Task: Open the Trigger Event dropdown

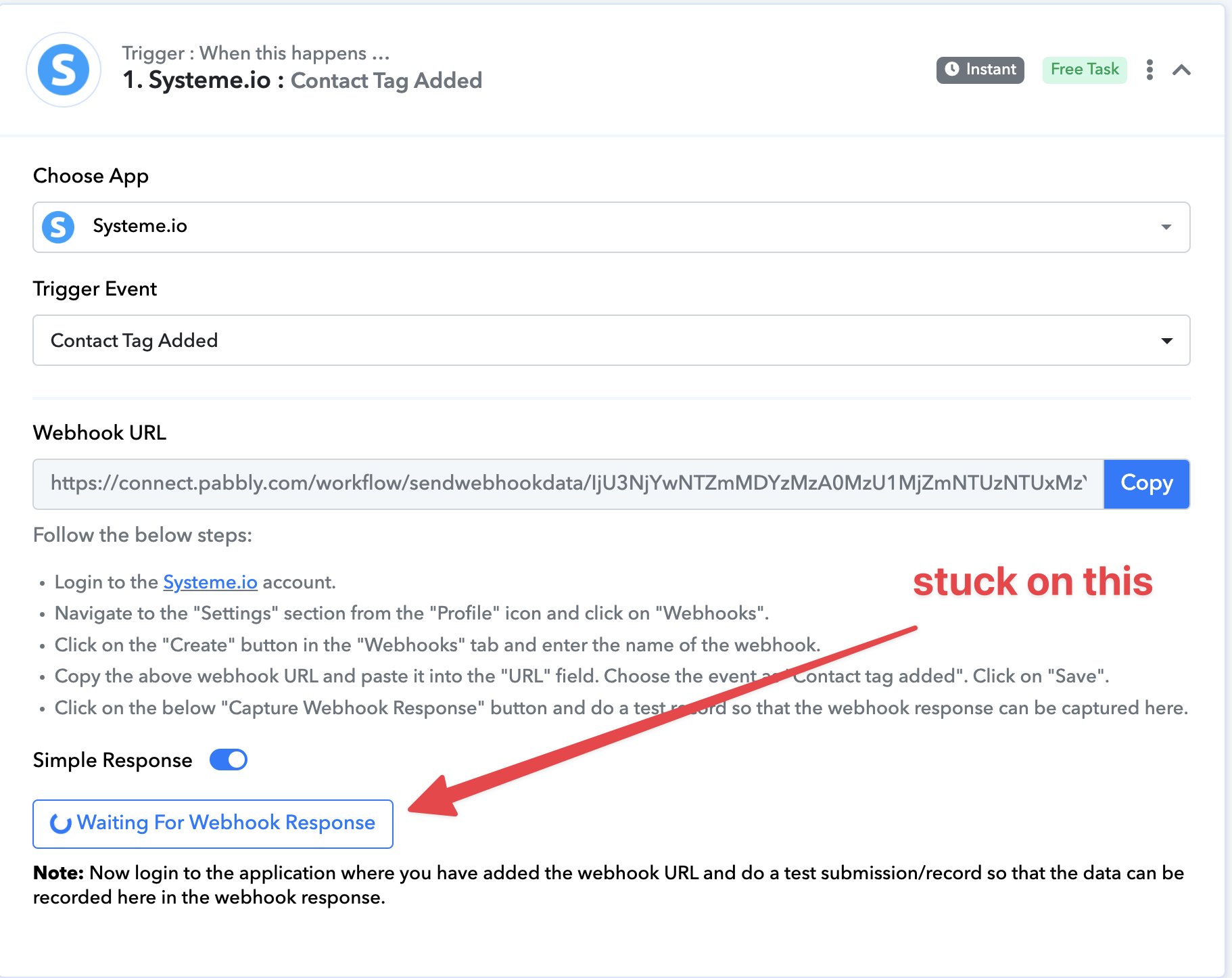Action: pyautogui.click(x=611, y=340)
